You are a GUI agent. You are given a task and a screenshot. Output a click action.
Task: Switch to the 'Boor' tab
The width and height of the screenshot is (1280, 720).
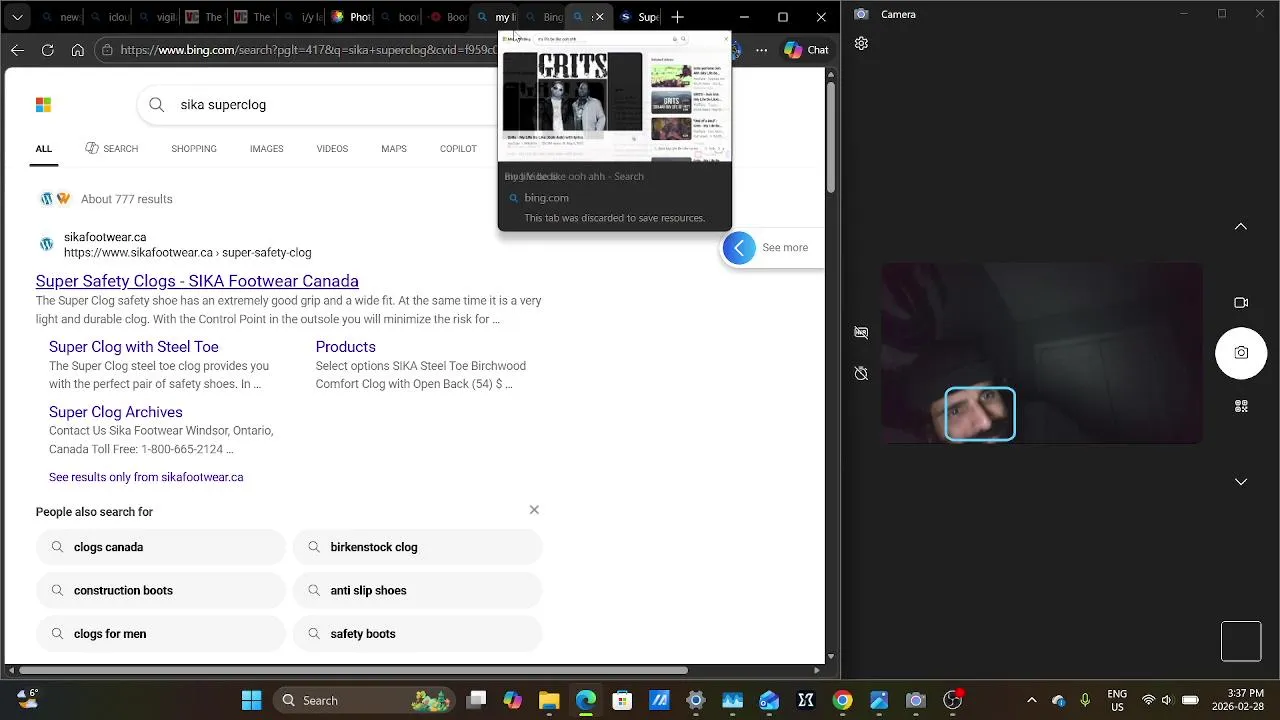point(447,17)
